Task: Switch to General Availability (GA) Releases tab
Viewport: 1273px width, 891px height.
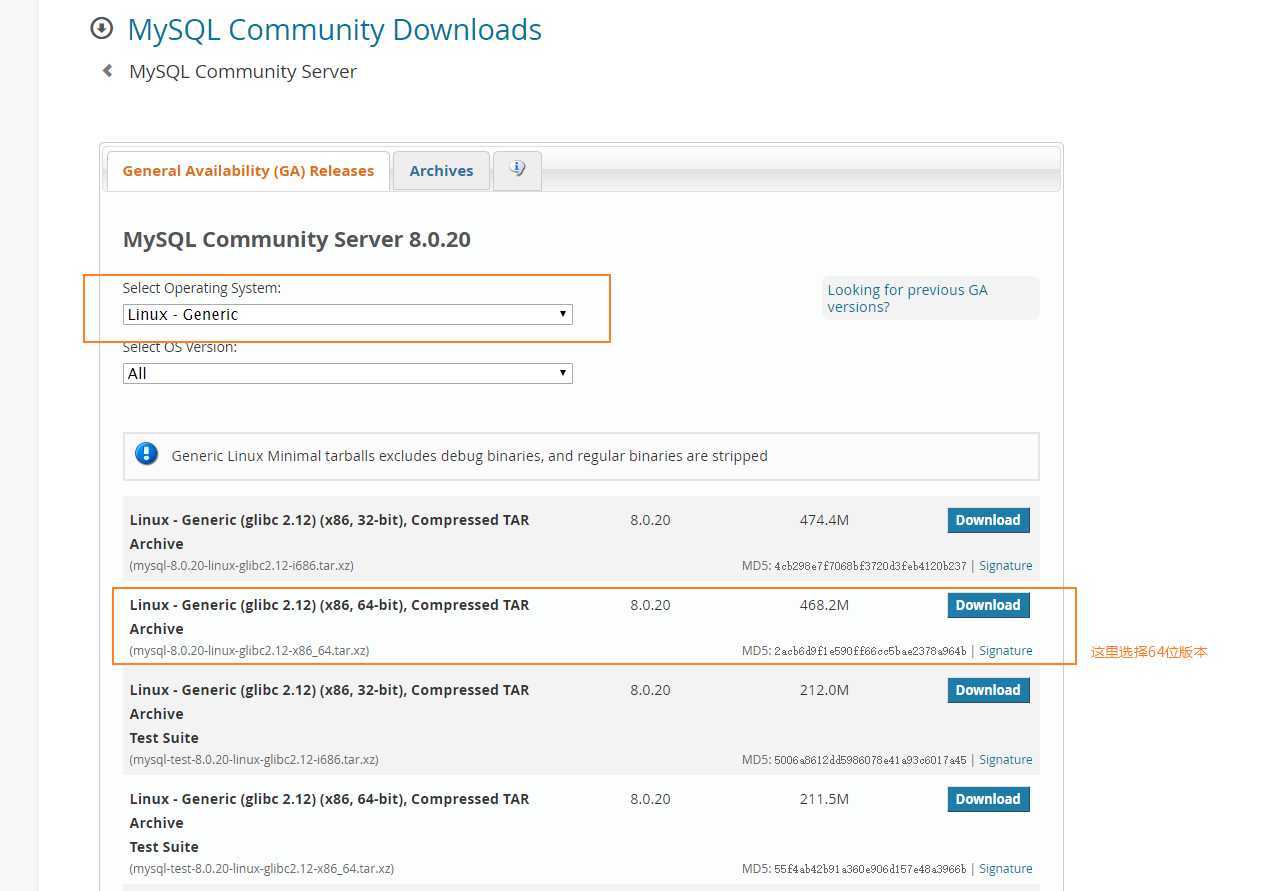Action: [x=248, y=171]
